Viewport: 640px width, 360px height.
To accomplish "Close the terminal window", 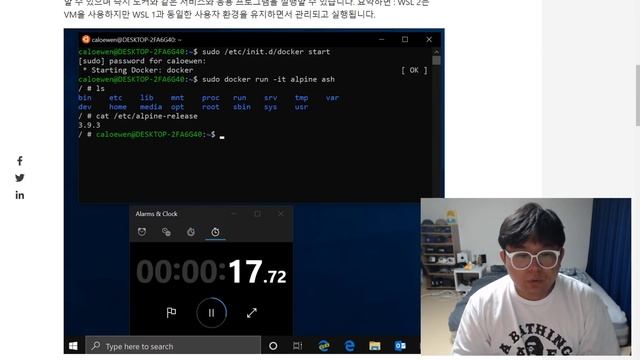I will 429,39.
